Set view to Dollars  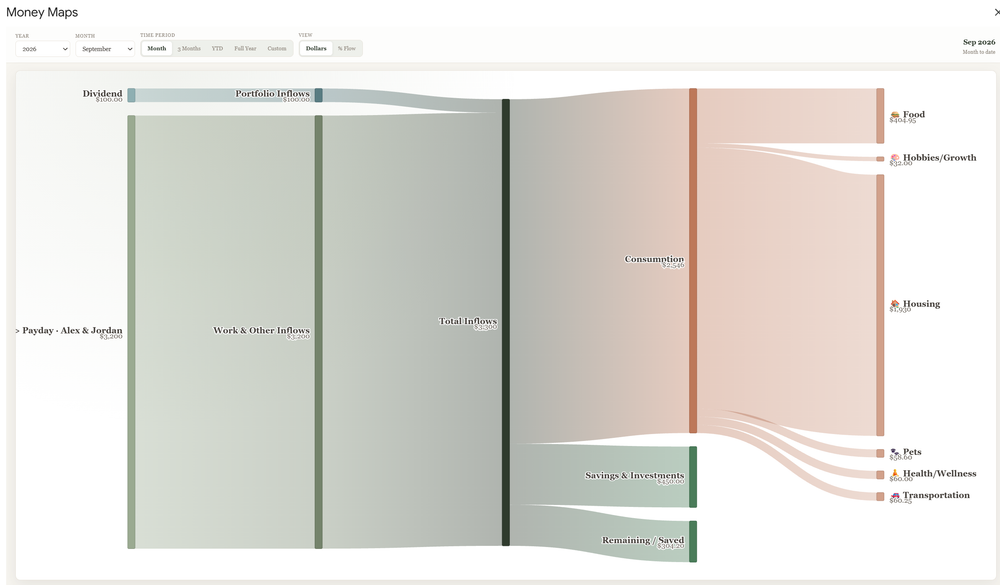click(316, 48)
